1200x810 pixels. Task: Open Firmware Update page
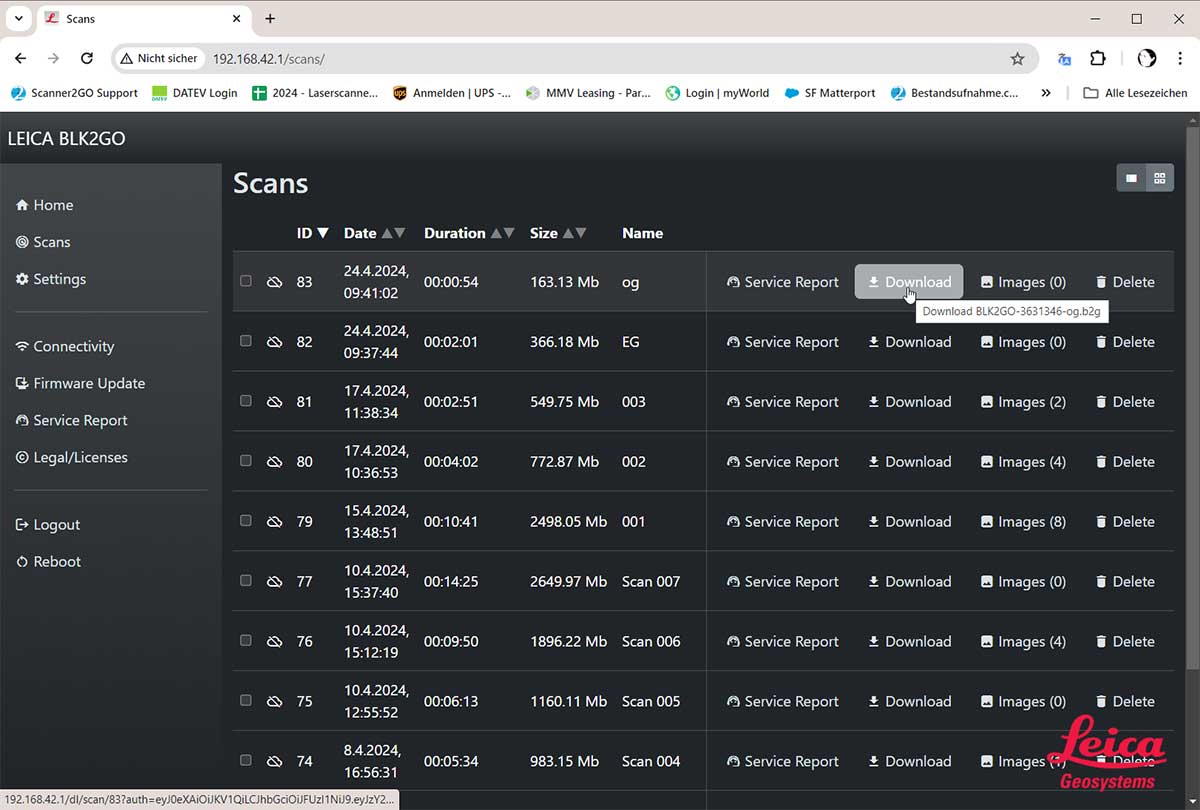[81, 383]
